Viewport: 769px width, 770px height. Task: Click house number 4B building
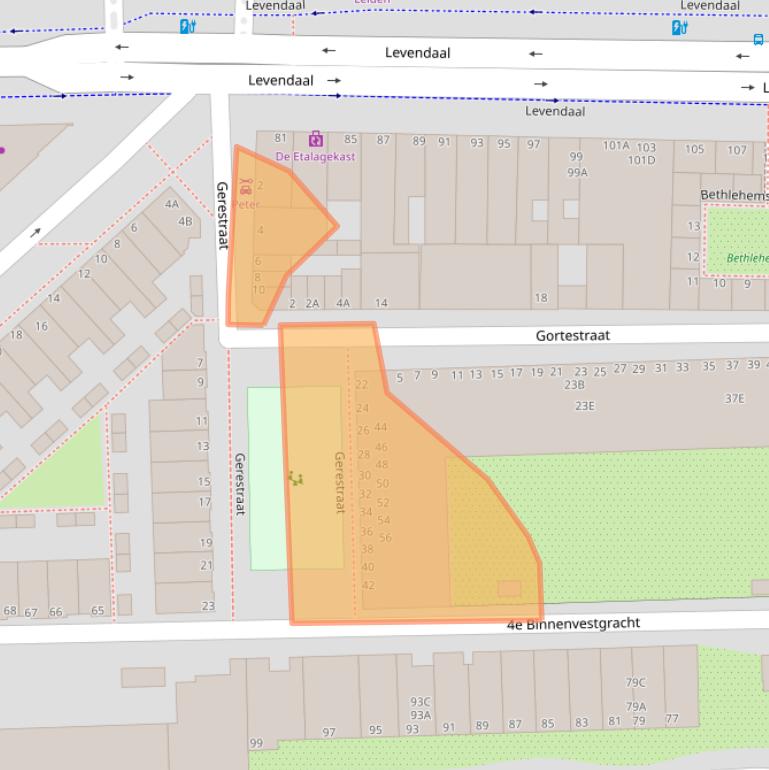[185, 221]
